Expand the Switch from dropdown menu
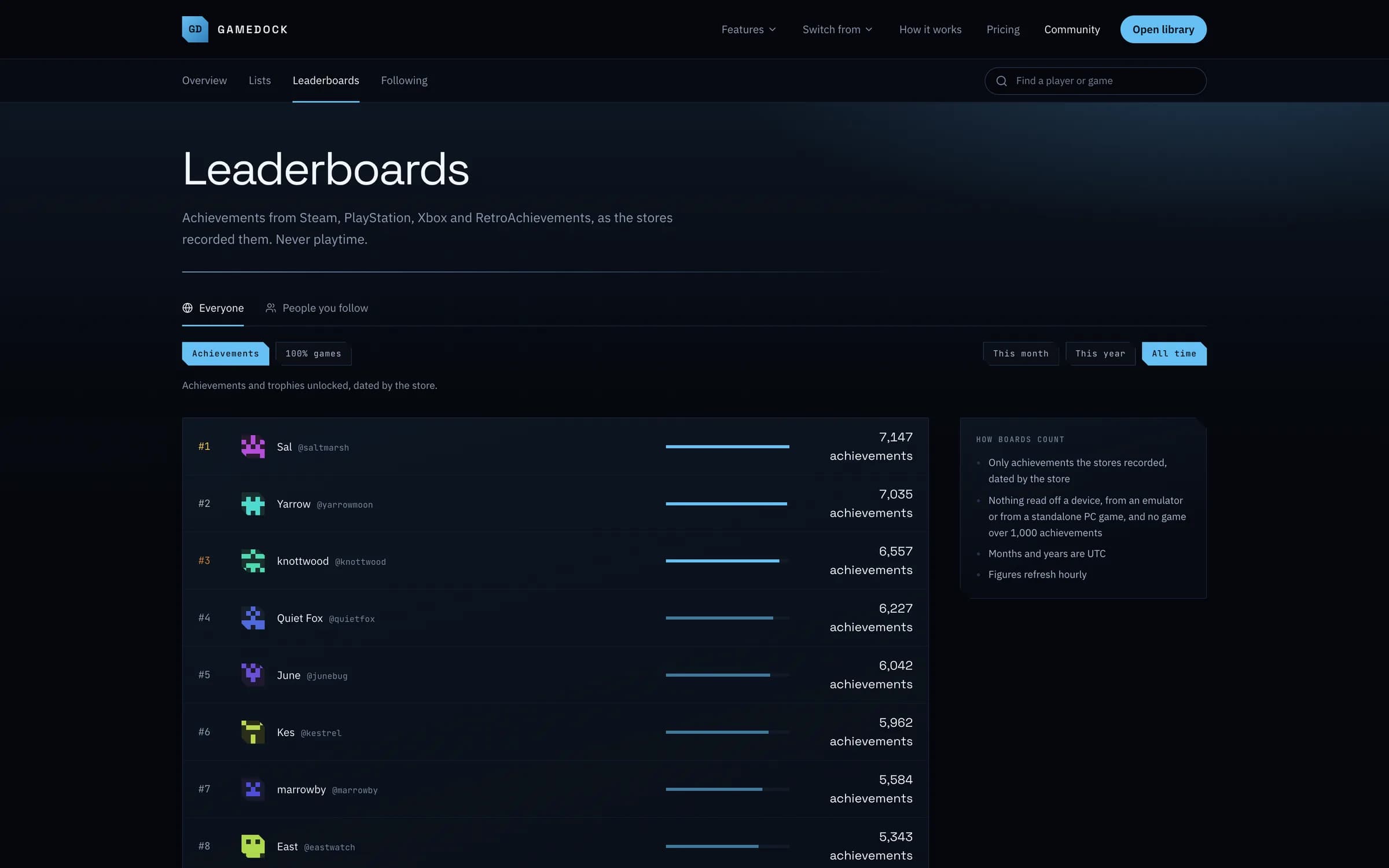 coord(837,30)
